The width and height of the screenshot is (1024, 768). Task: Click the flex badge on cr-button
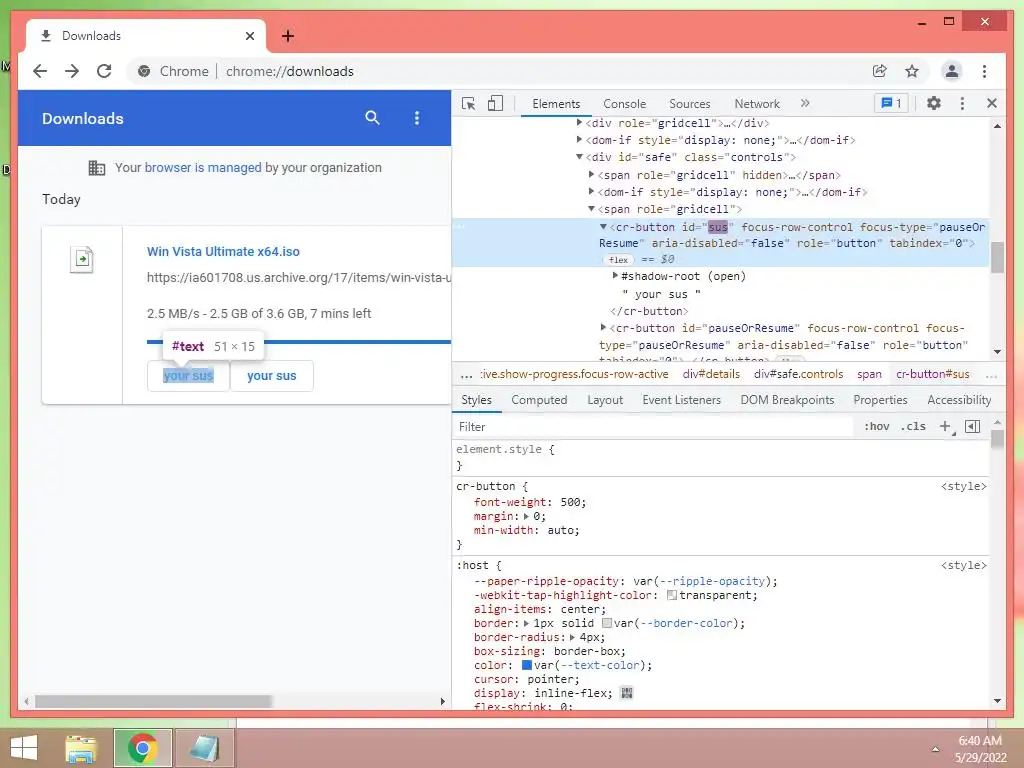point(618,260)
